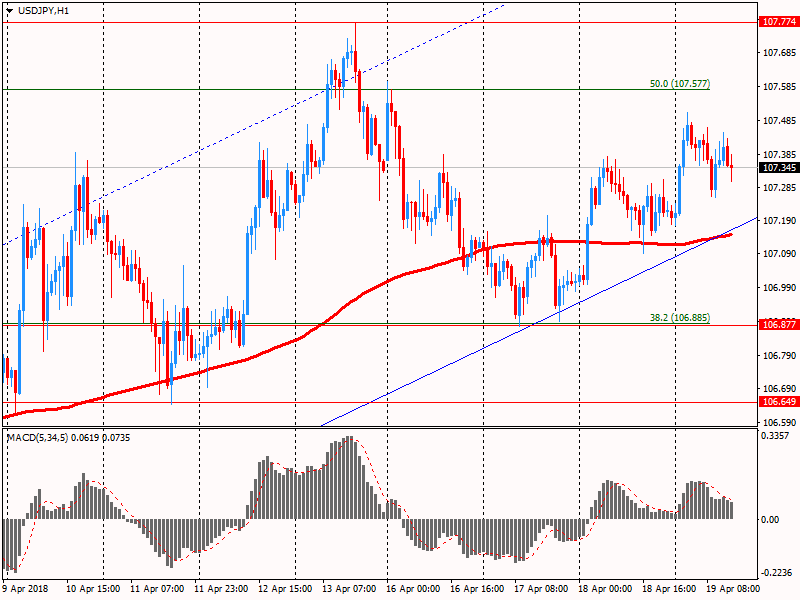Click the 50.0 (107.577) Fibonacci label
The width and height of the screenshot is (800, 600).
(680, 84)
